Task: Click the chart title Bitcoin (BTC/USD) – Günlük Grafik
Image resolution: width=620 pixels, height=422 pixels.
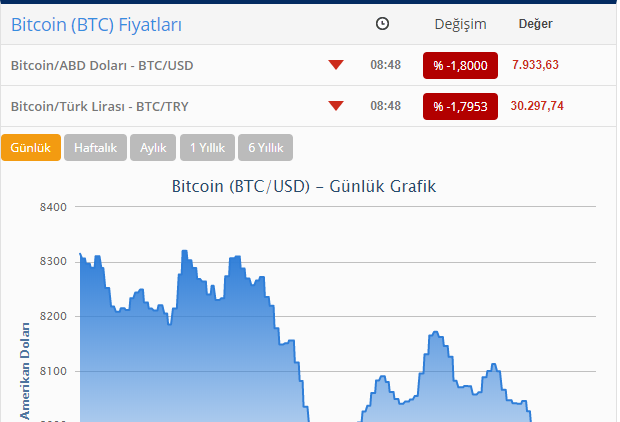Action: pyautogui.click(x=304, y=186)
